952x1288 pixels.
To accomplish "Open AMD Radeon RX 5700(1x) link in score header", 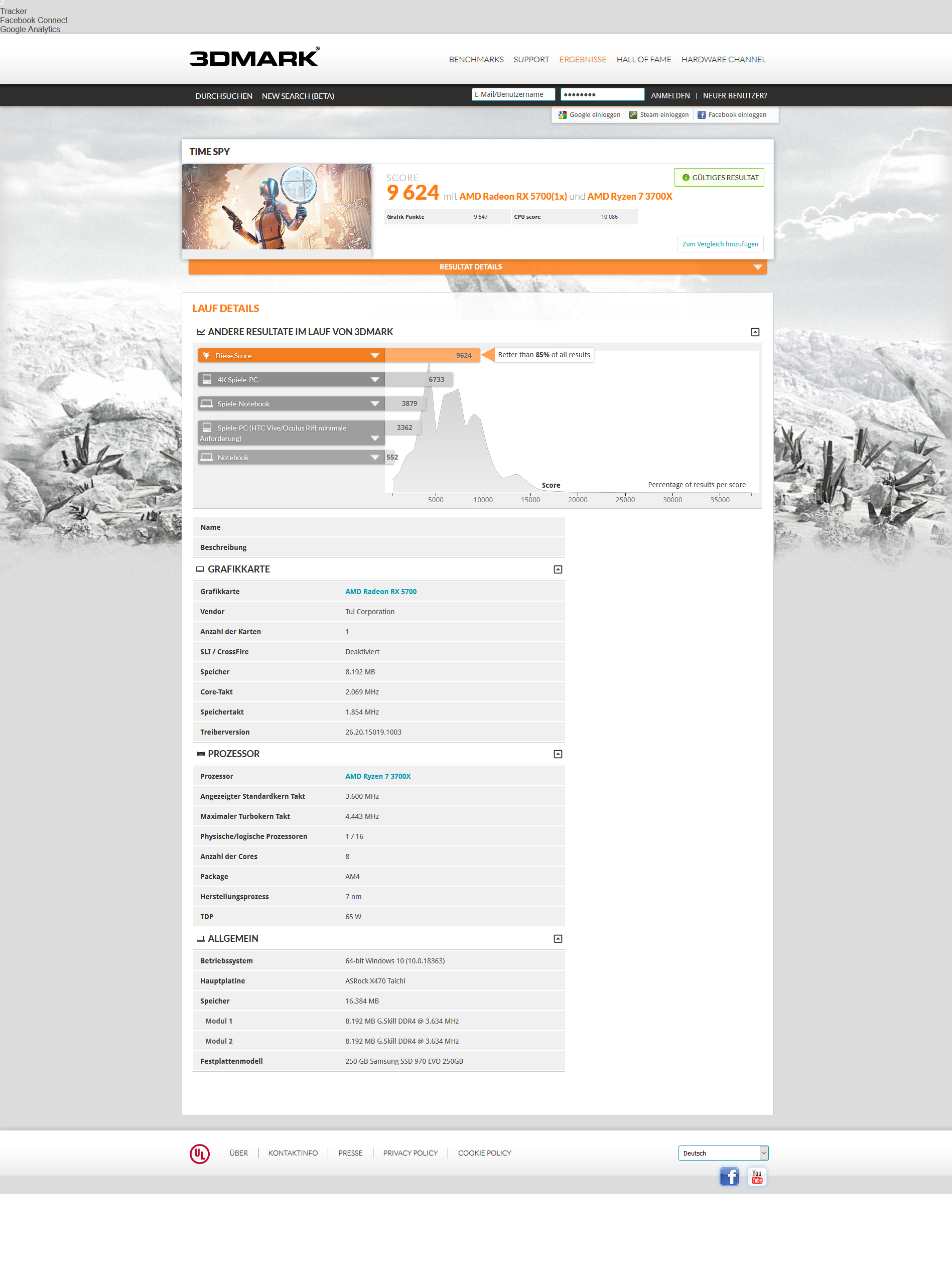I will tap(513, 196).
